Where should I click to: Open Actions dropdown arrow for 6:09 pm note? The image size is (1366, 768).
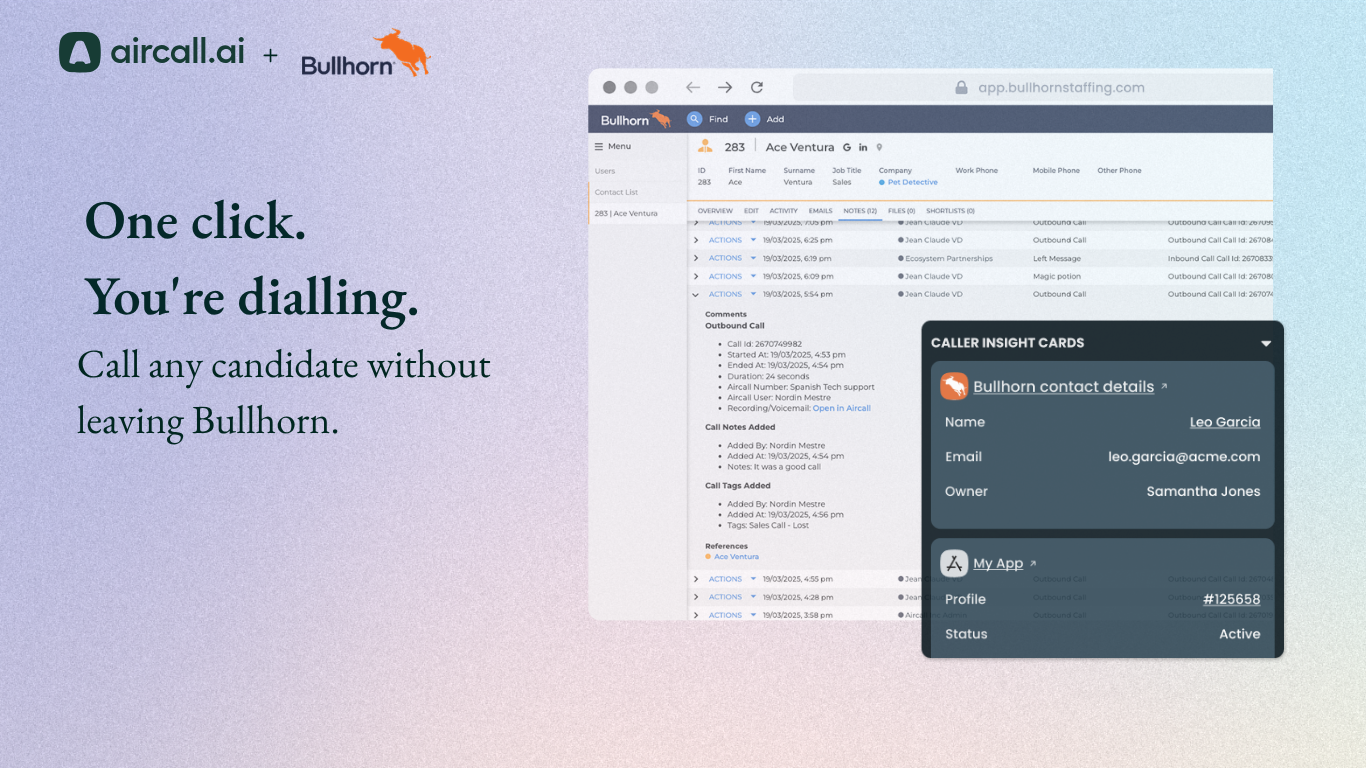tap(753, 276)
